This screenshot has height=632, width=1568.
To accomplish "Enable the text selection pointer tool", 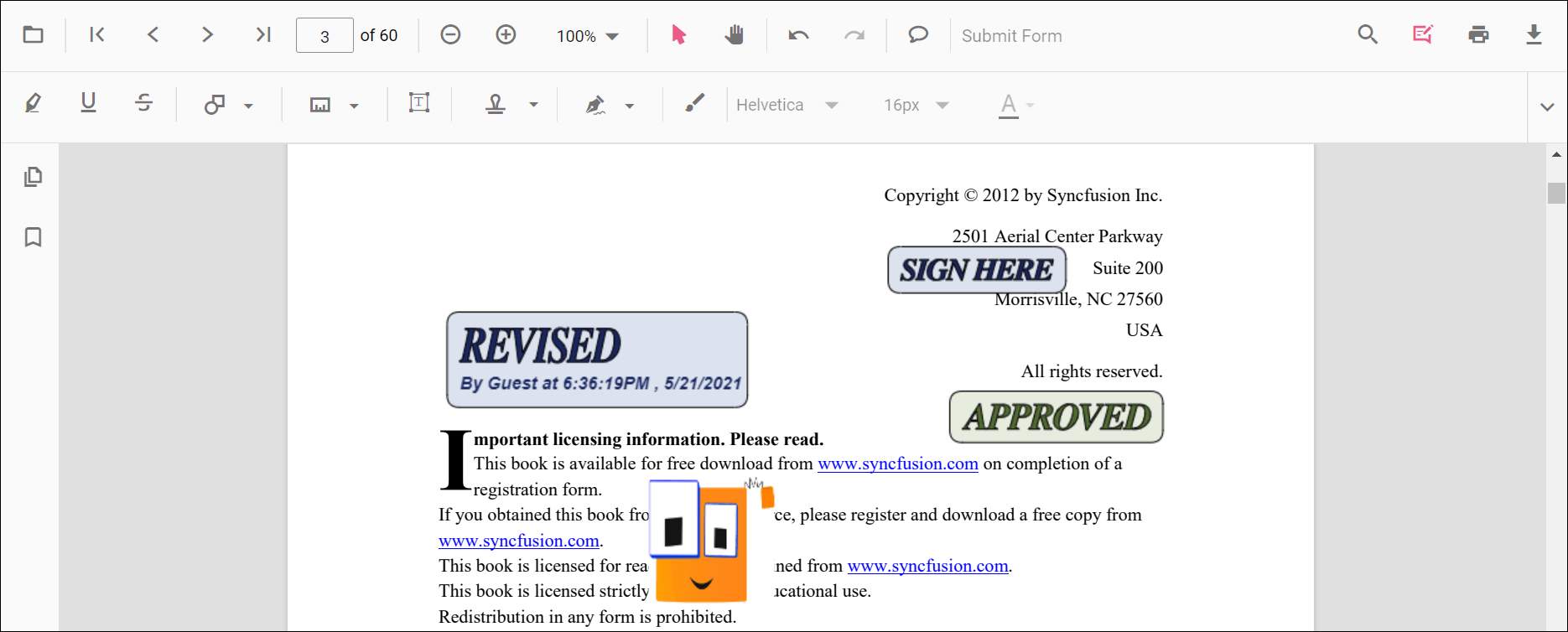I will [x=678, y=35].
